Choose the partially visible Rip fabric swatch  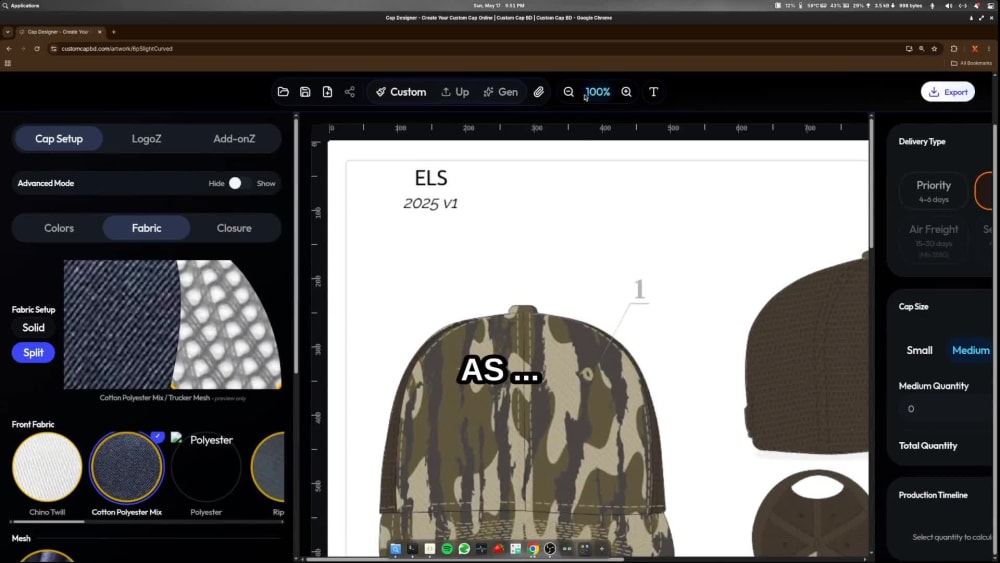268,467
